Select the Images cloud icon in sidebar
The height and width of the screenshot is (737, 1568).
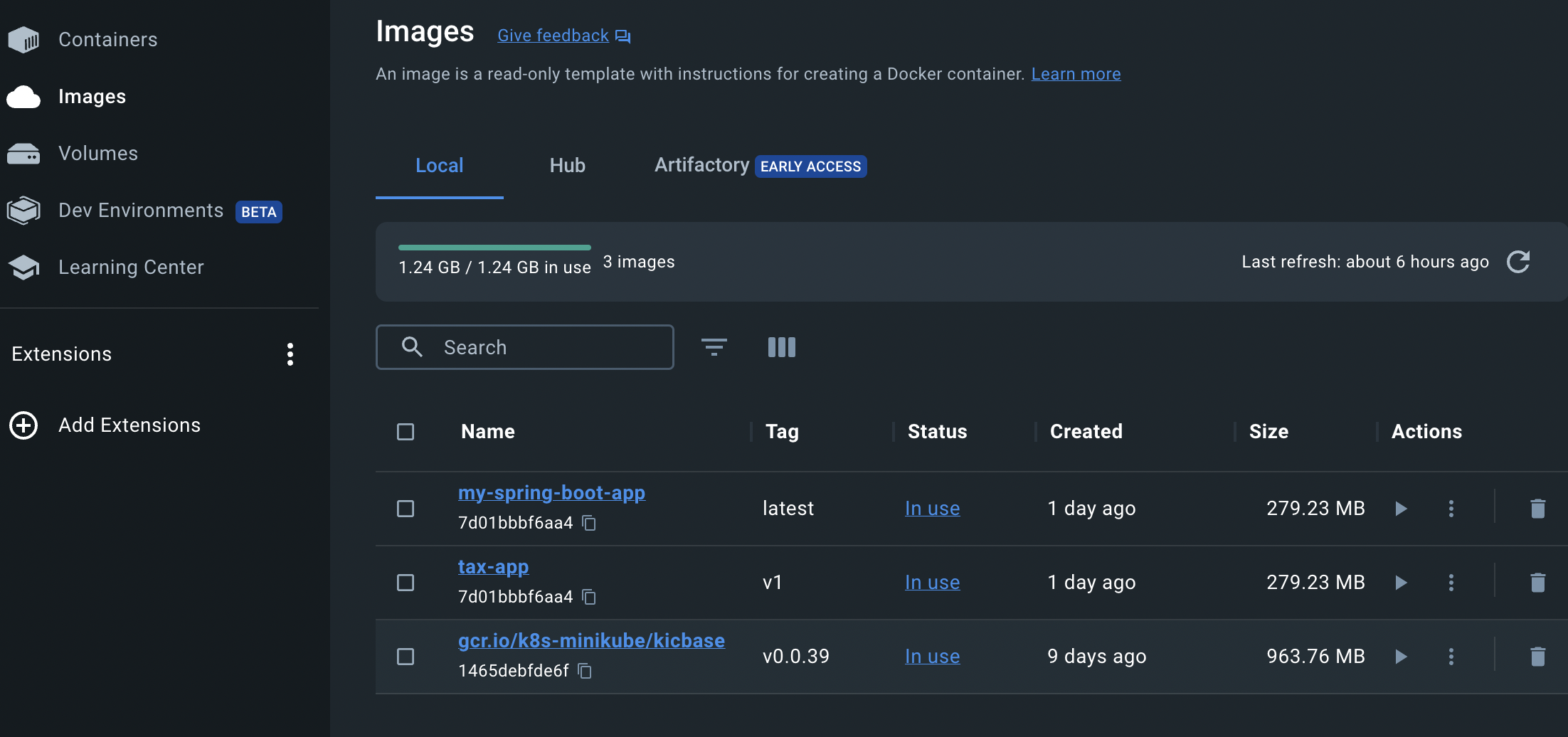[x=23, y=97]
